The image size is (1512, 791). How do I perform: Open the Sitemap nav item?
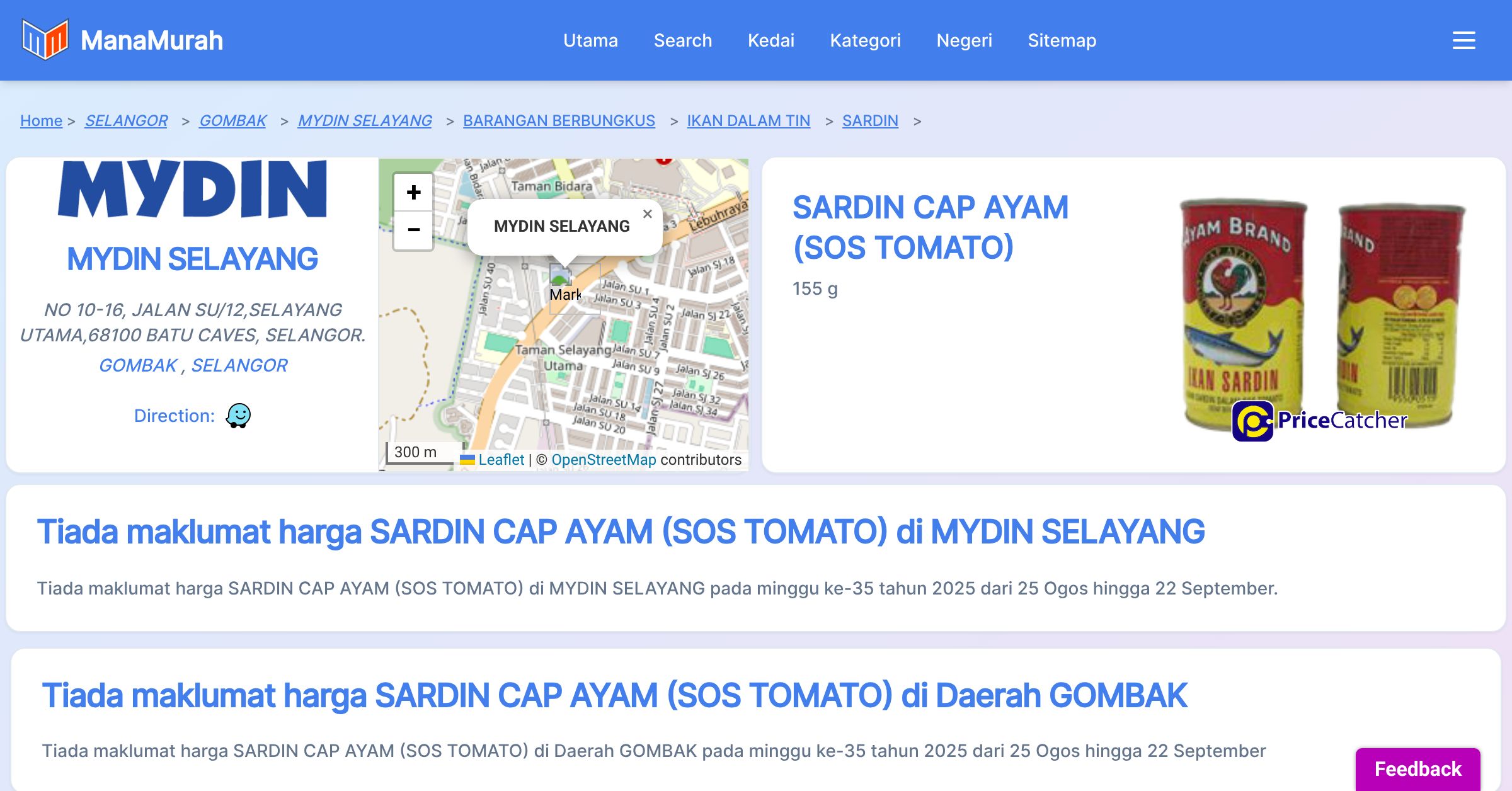coord(1062,40)
